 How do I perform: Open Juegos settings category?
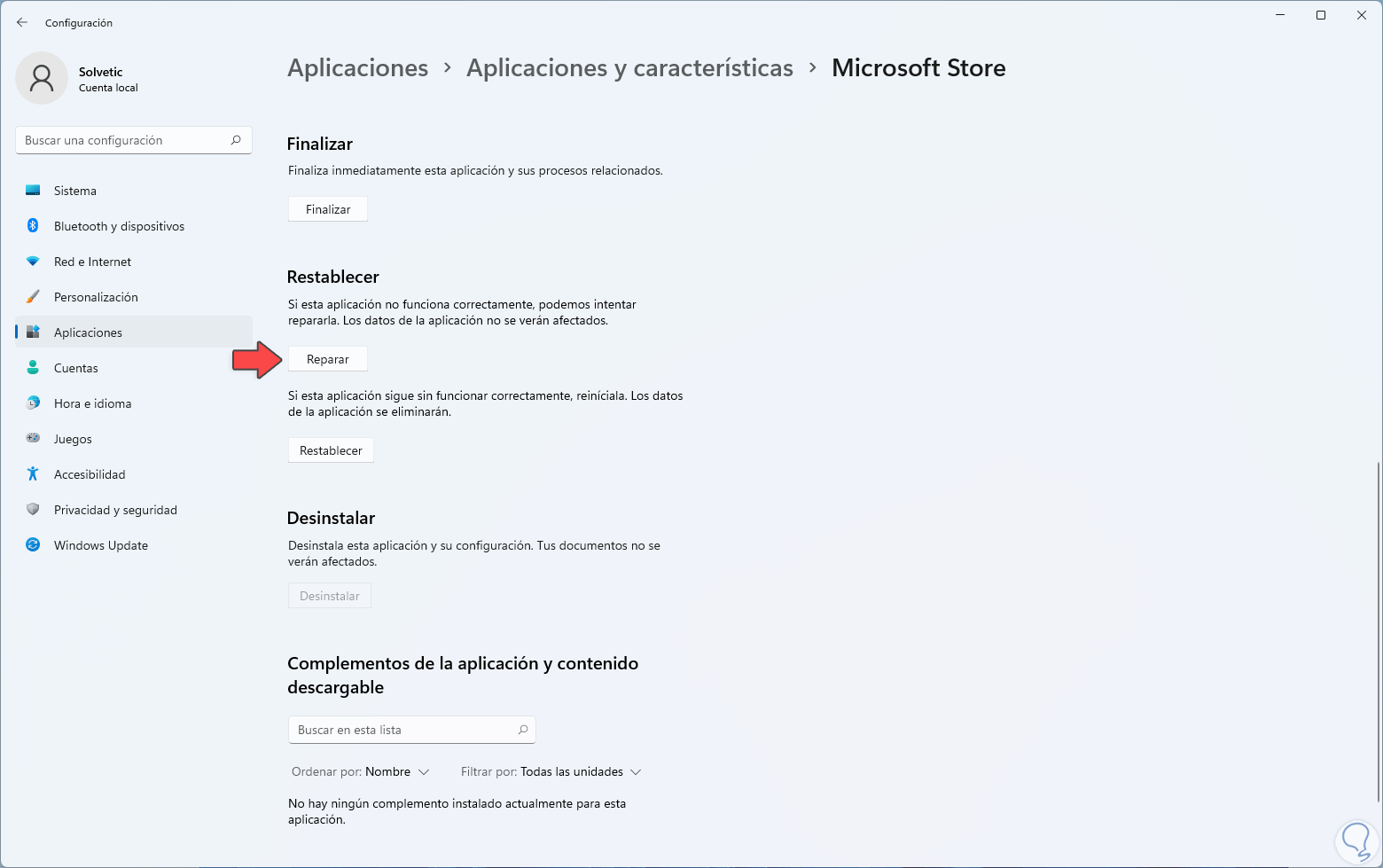(x=134, y=439)
